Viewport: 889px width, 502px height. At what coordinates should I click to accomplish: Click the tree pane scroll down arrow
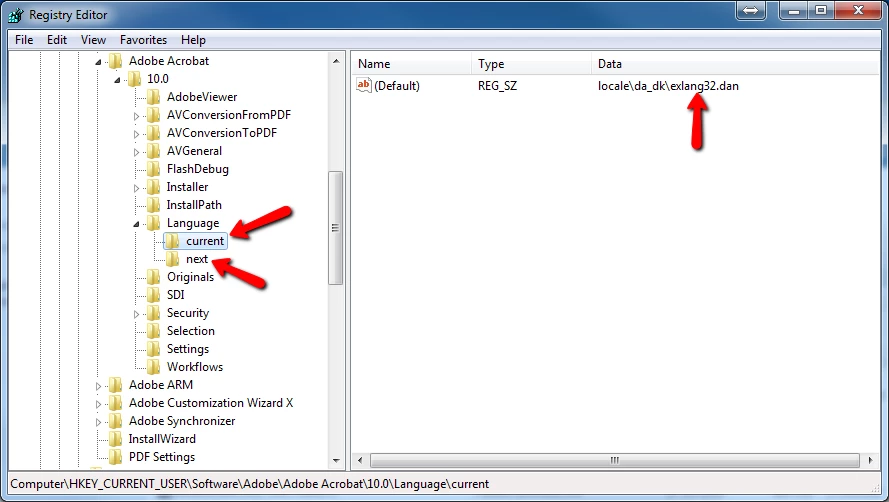(x=336, y=461)
